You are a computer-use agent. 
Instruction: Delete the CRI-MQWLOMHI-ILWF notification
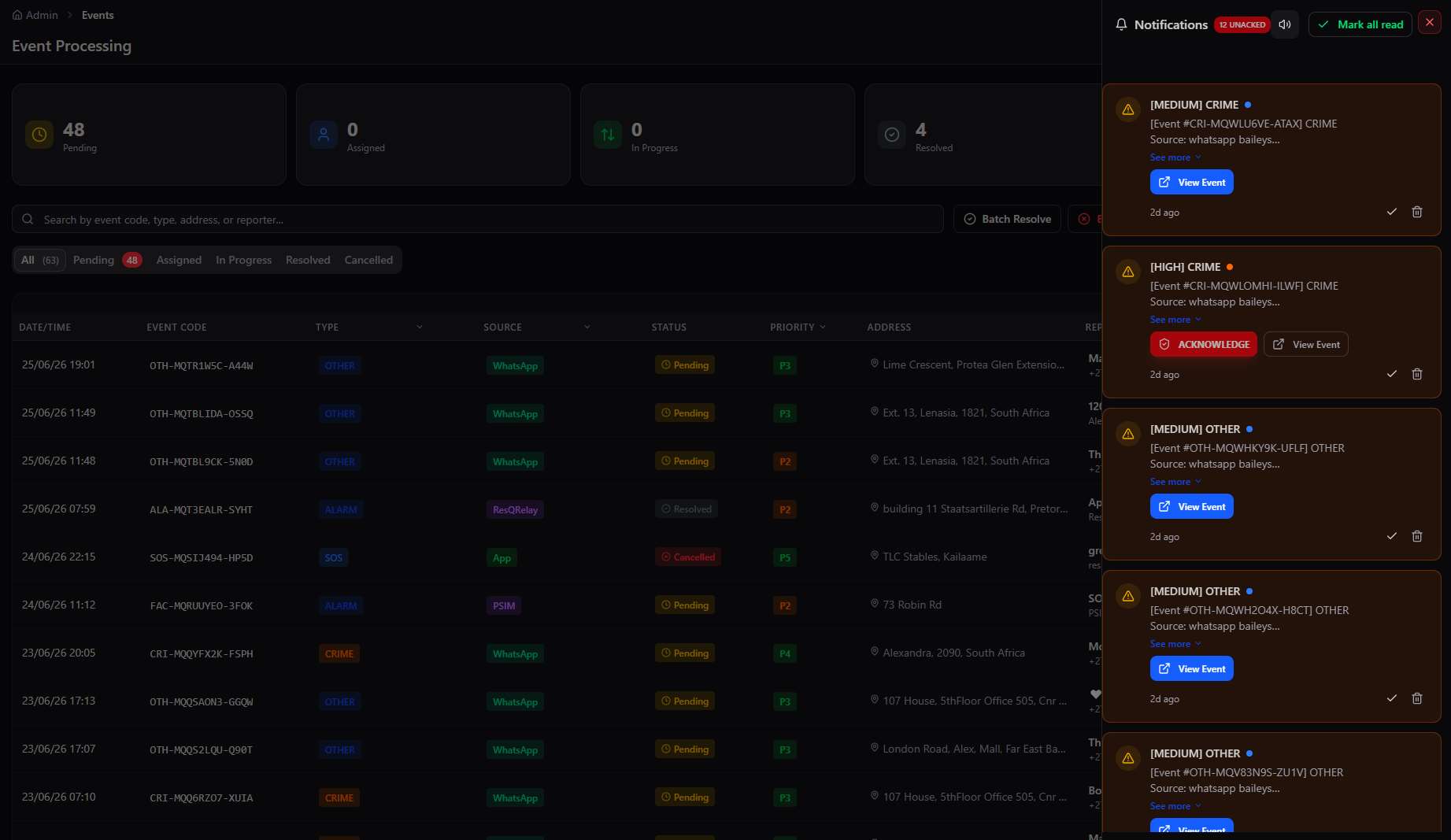(1417, 374)
